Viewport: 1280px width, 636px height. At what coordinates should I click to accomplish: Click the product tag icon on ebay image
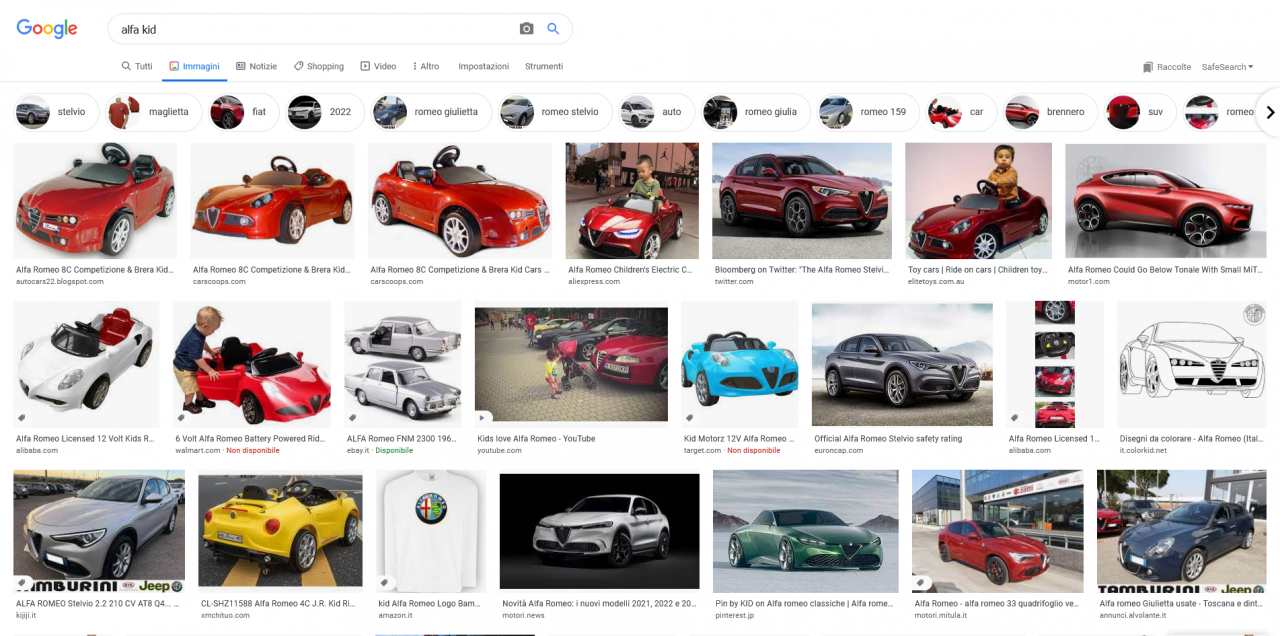354,418
